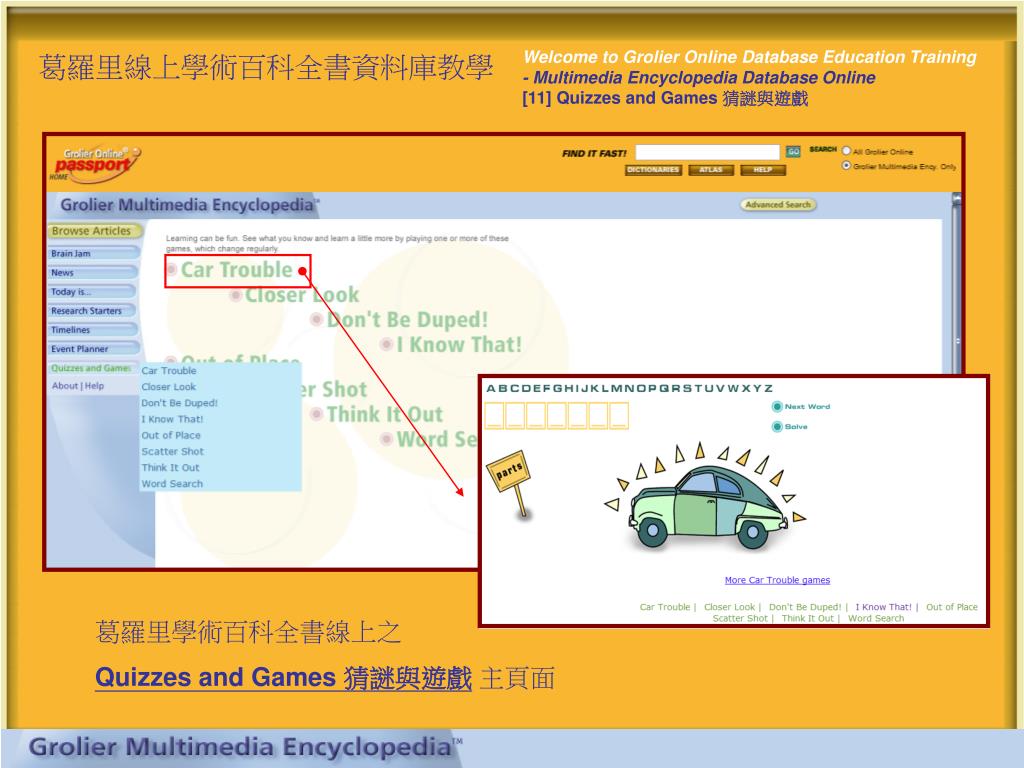1024x768 pixels.
Task: Choose Think It Out from the flyout menu
Action: [170, 468]
